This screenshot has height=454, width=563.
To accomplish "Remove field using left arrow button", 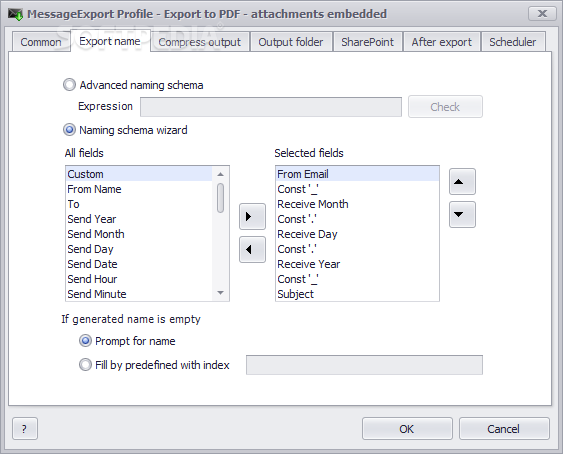I will (x=252, y=249).
